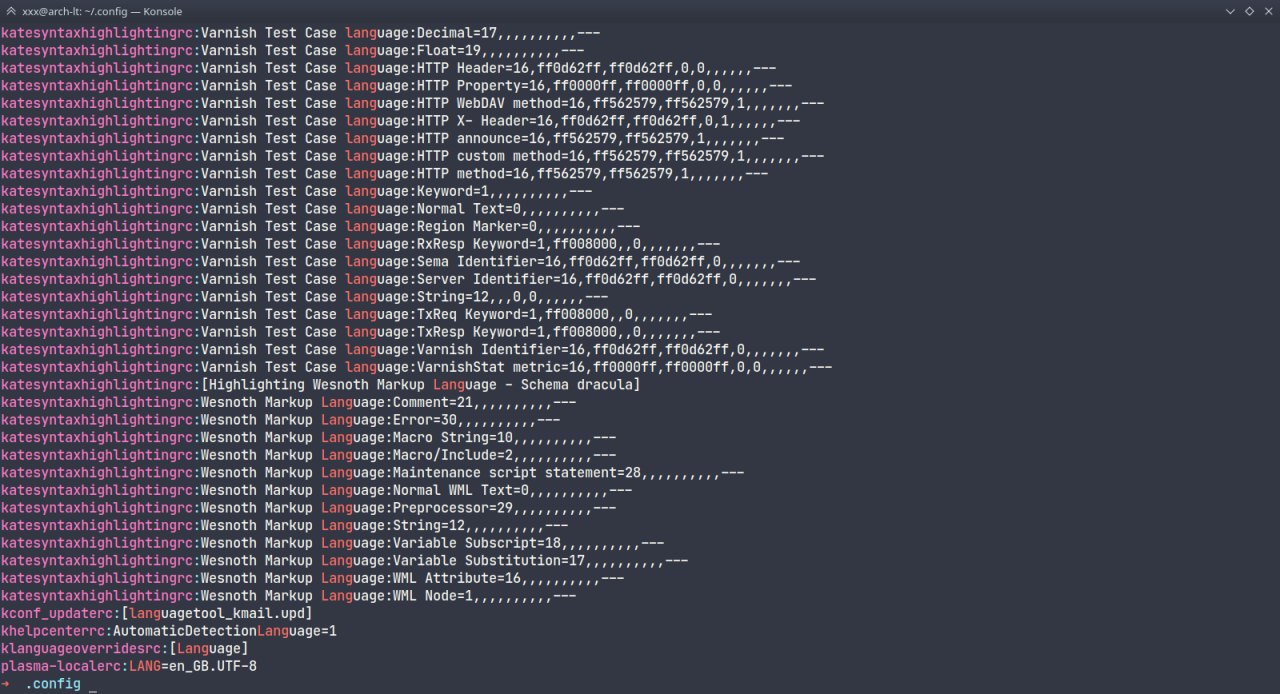Viewport: 1280px width, 694px height.
Task: Click the Konsole app icon in title bar
Action: pyautogui.click(x=11, y=11)
